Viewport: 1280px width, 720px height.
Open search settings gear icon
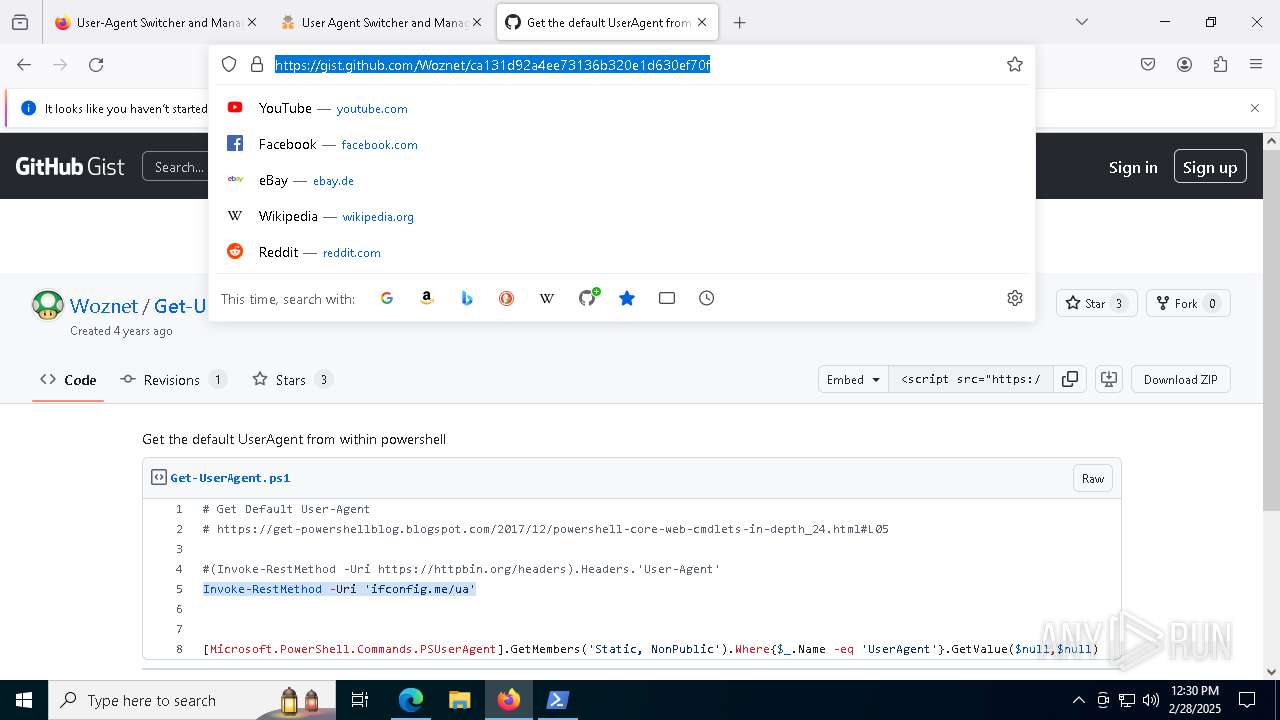pos(1015,298)
